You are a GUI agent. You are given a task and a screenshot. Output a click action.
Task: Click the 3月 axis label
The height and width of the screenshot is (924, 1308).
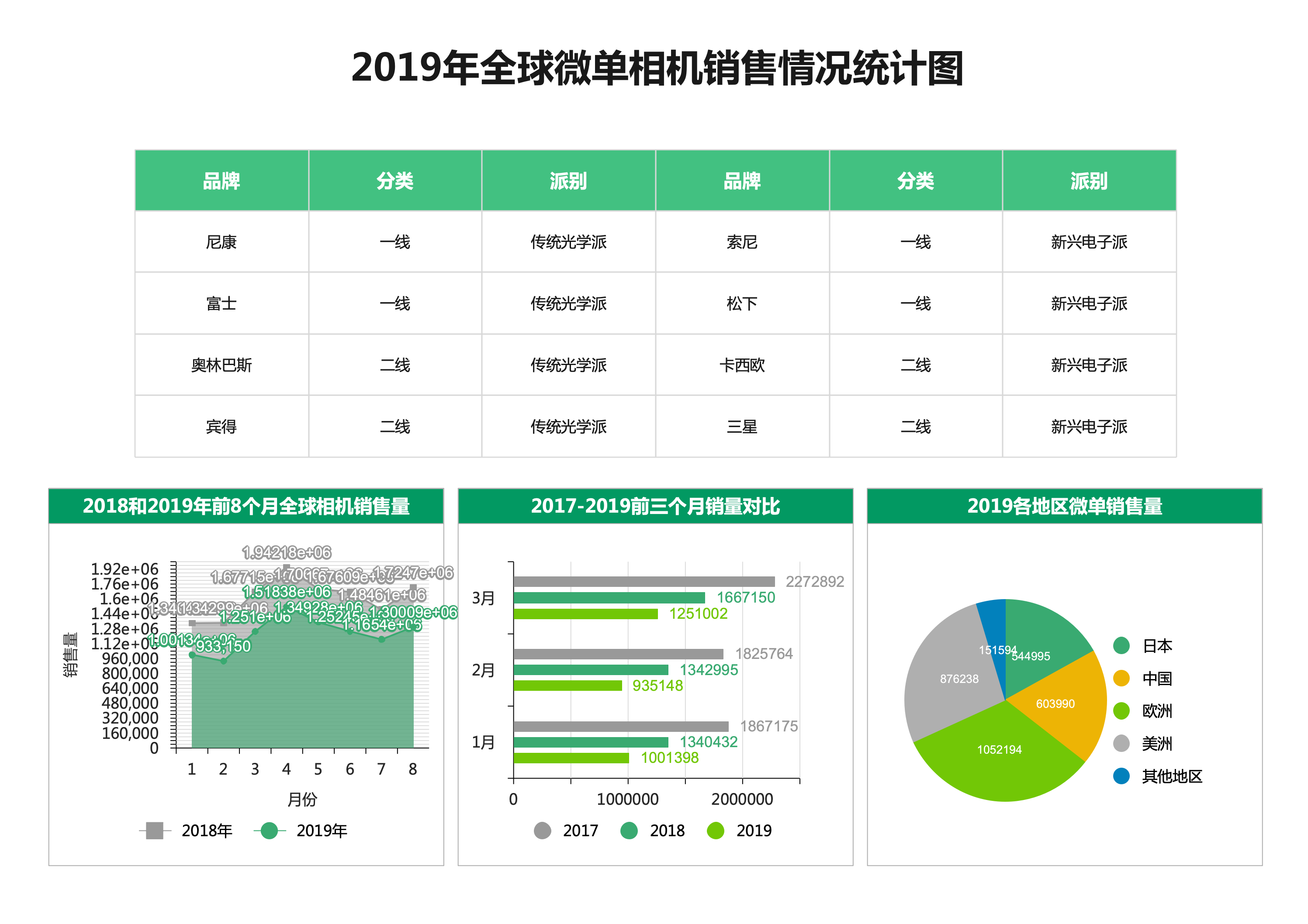483,598
